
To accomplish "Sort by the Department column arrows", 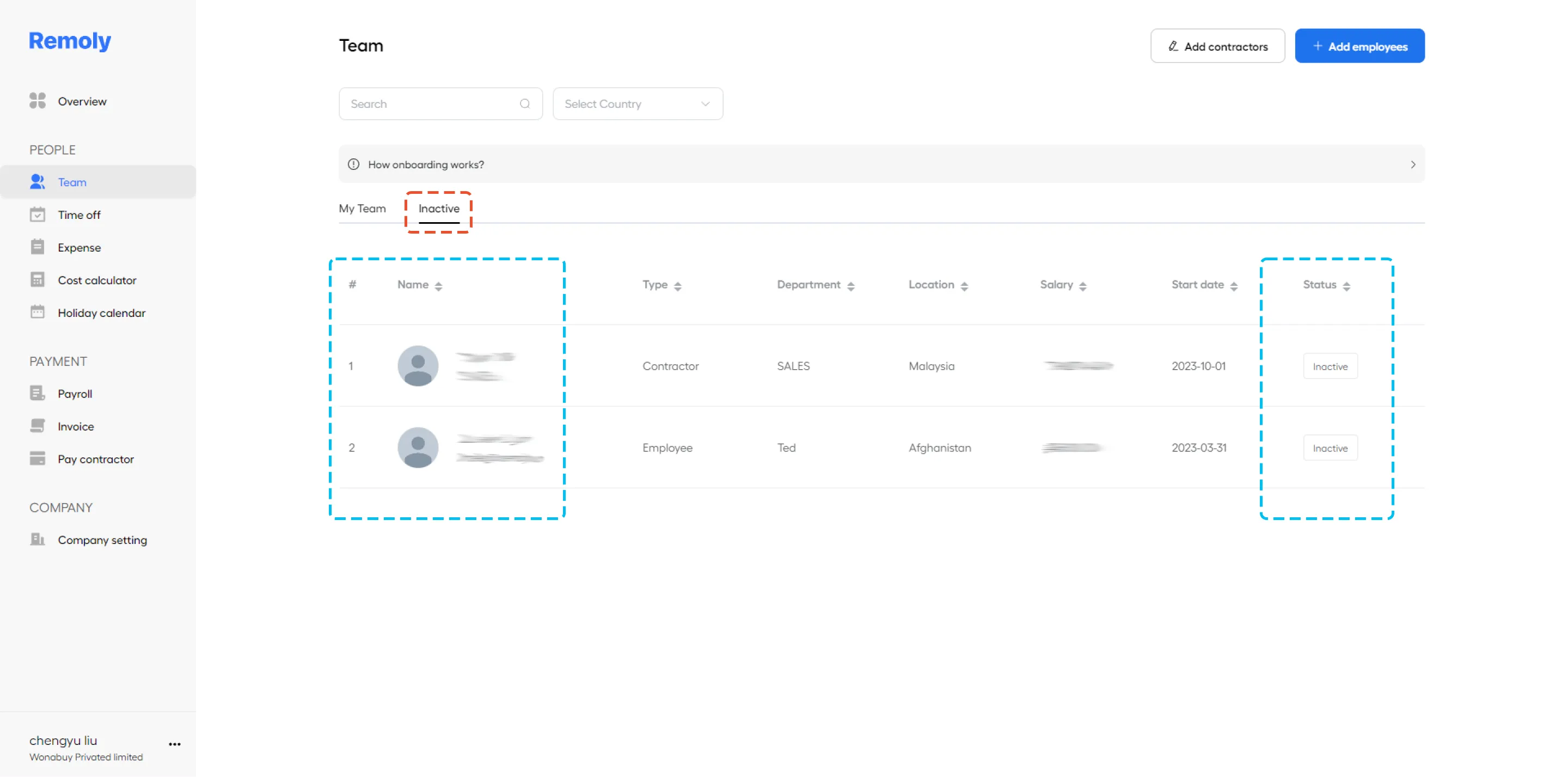I will (x=851, y=286).
